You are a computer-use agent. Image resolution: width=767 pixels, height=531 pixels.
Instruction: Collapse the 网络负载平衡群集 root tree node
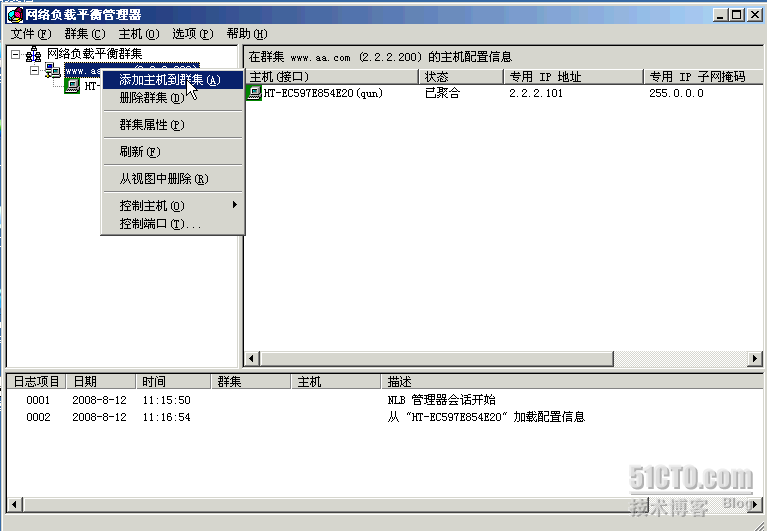click(16, 54)
